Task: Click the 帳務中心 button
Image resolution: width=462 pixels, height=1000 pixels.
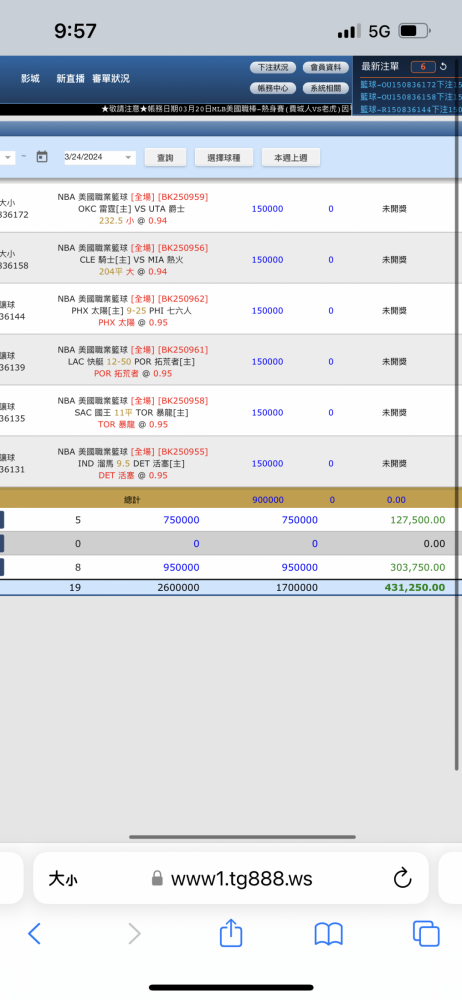Action: [273, 88]
